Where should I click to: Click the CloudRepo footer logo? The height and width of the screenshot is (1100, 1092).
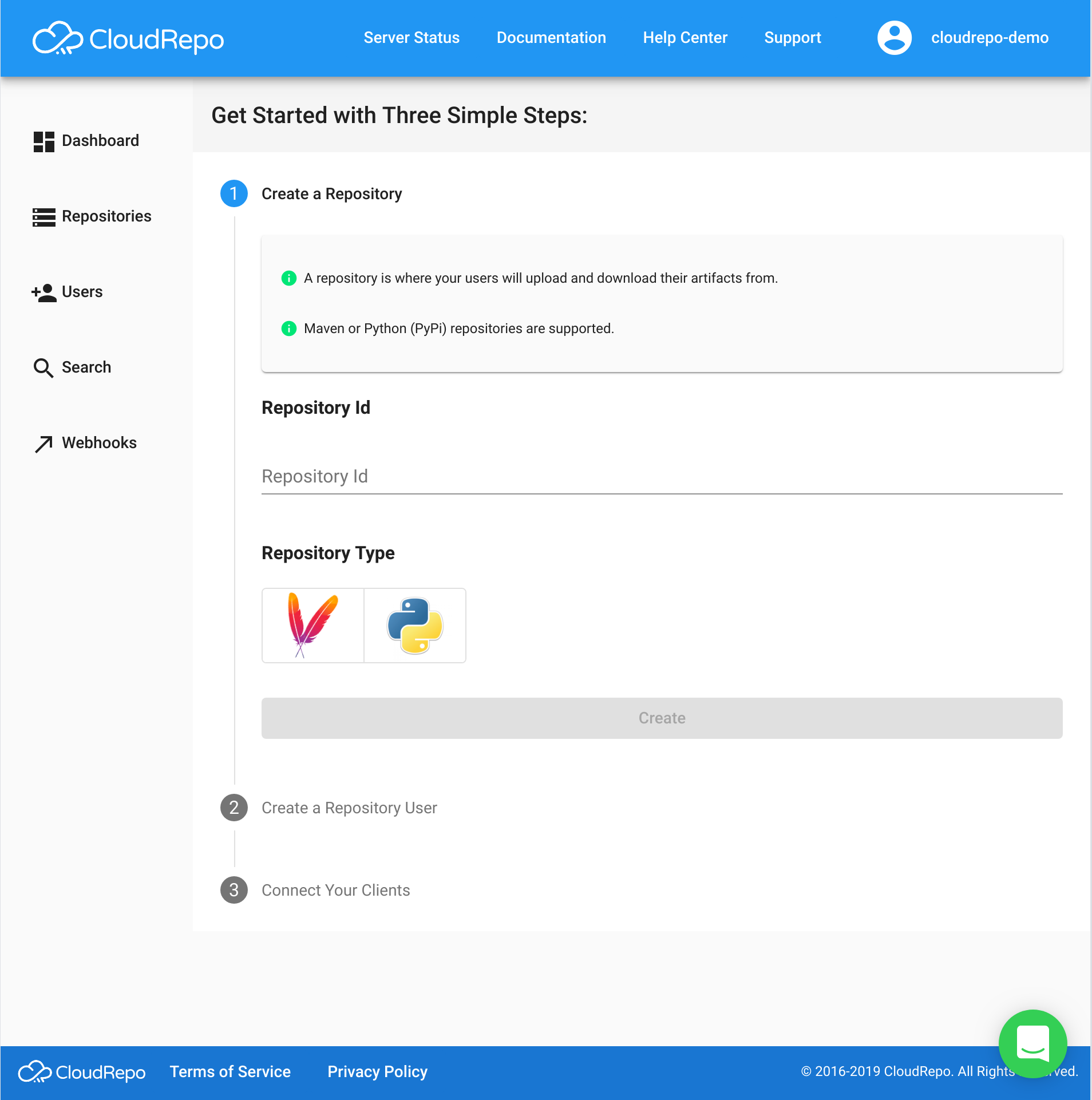(x=82, y=1072)
